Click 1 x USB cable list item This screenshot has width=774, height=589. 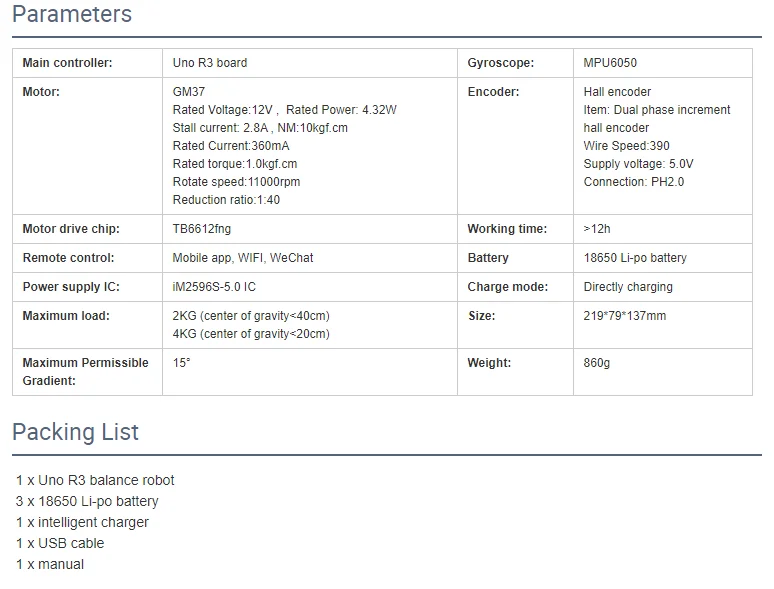tap(60, 543)
